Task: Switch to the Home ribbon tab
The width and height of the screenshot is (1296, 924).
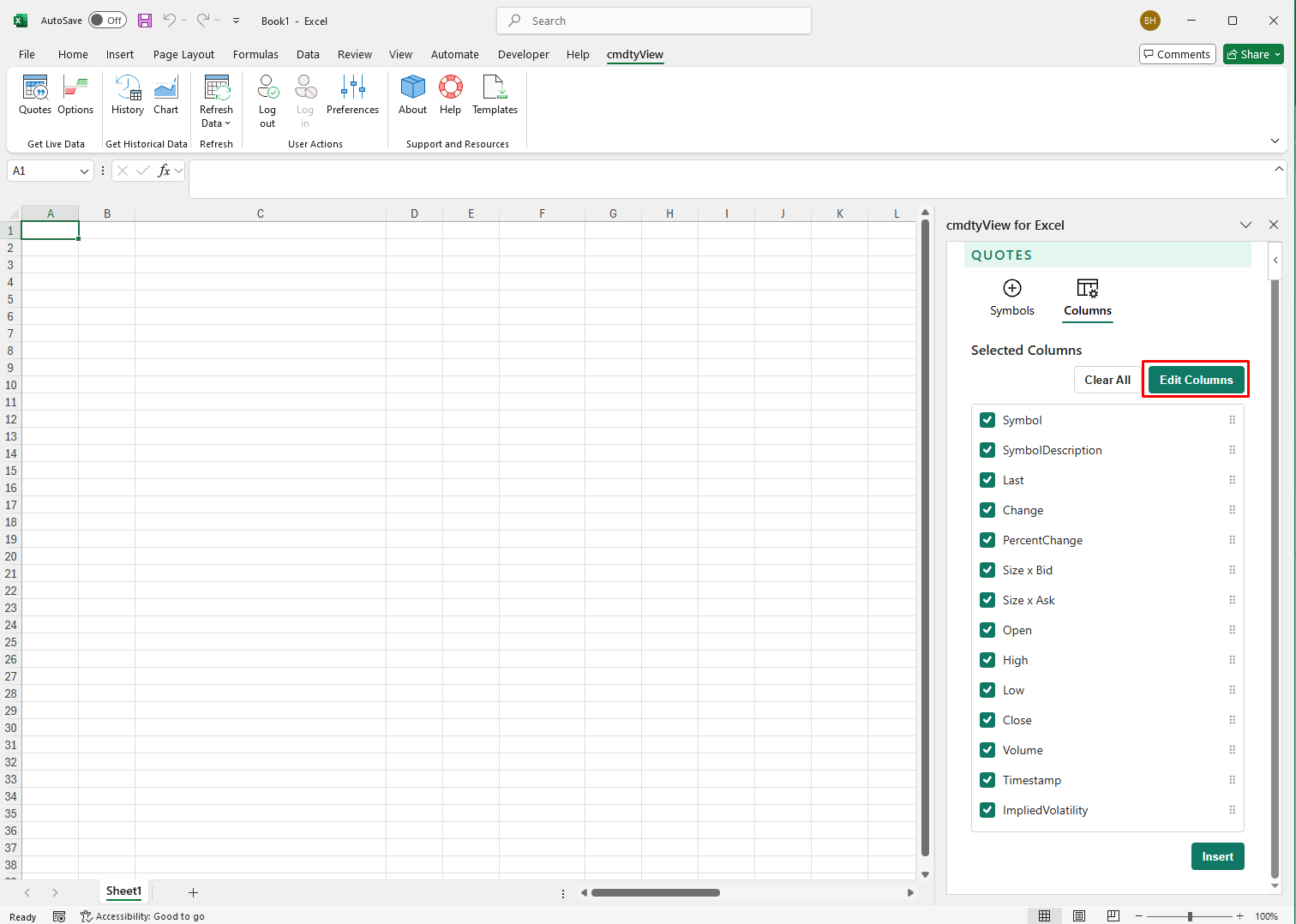Action: 73,54
